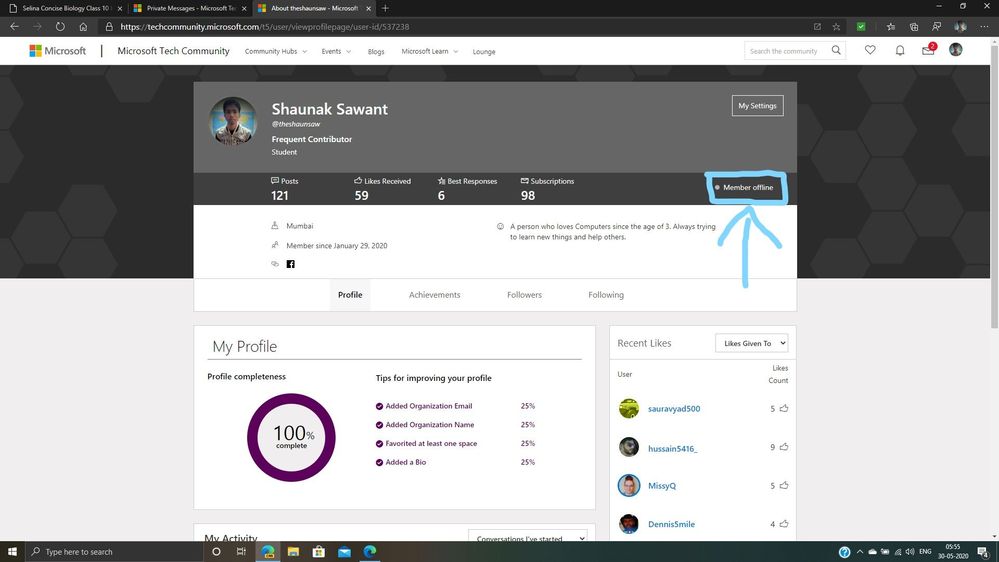
Task: Open Mail app from taskbar
Action: [344, 552]
